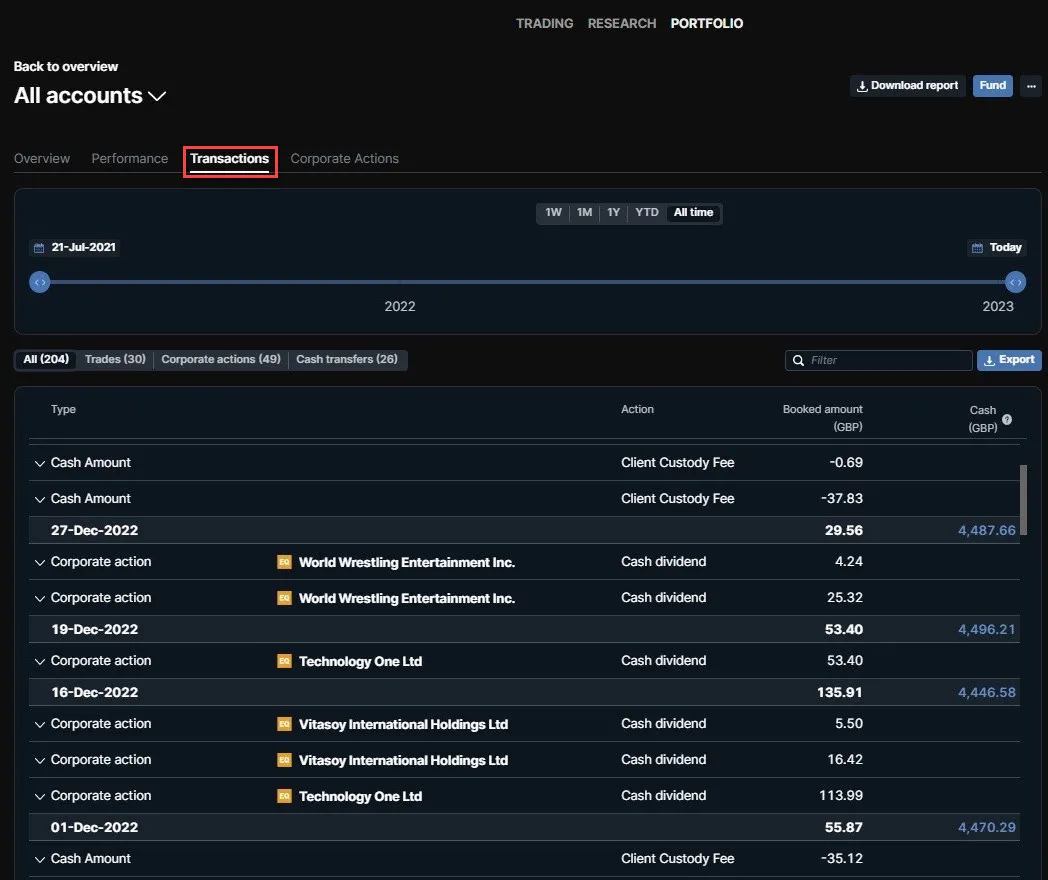
Task: Click the calendar icon beside 21-Jul-2021
Action: pyautogui.click(x=39, y=248)
